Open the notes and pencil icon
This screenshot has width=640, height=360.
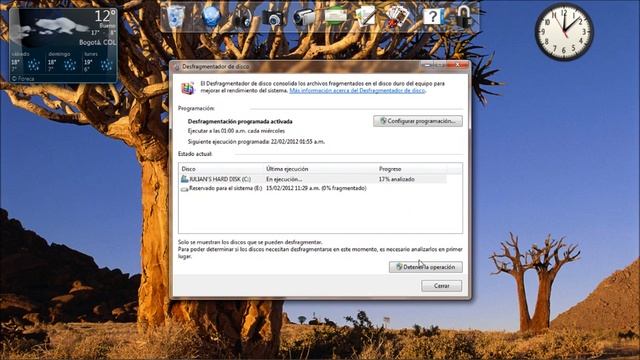tap(366, 17)
